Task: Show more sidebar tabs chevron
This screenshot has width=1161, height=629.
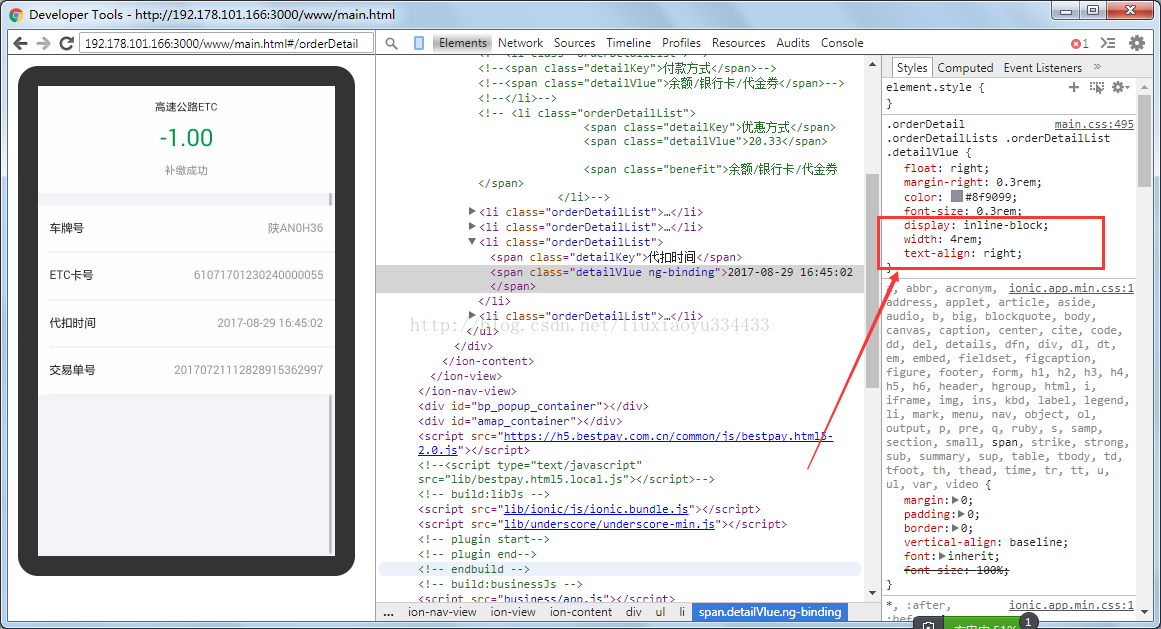Action: pyautogui.click(x=1097, y=67)
